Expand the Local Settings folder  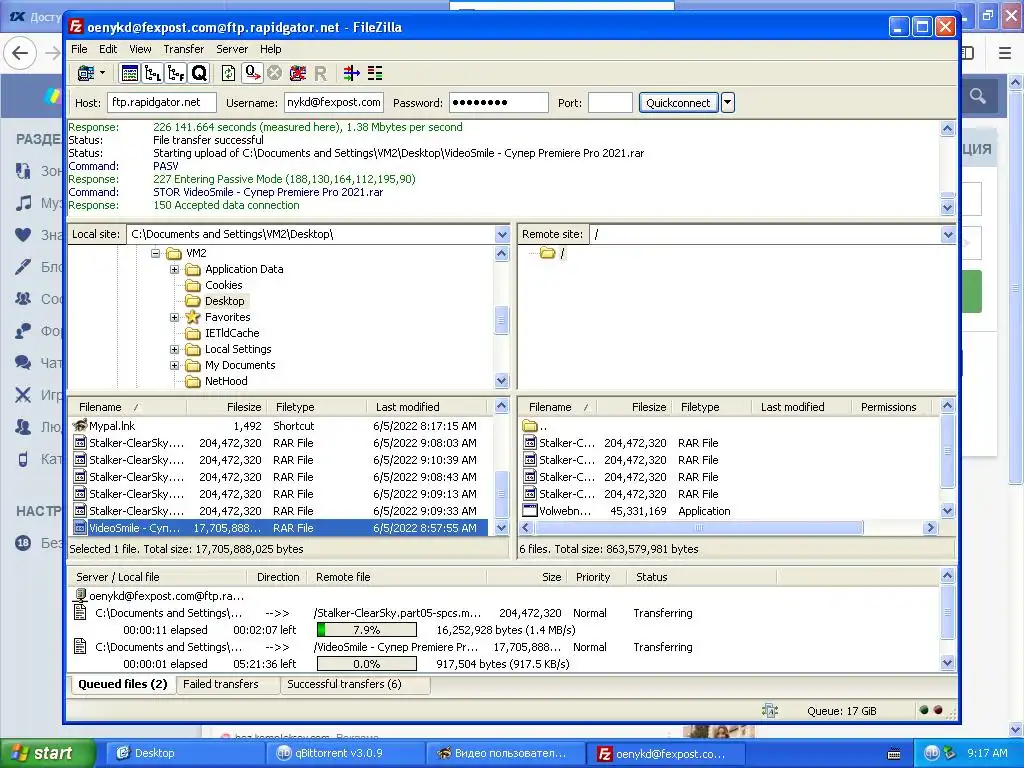pyautogui.click(x=174, y=349)
